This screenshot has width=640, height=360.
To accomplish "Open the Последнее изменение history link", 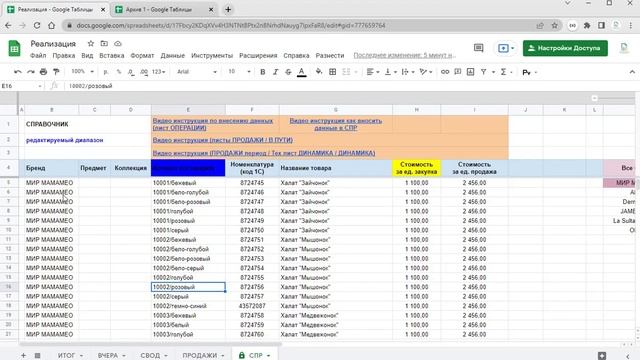I will (x=404, y=56).
